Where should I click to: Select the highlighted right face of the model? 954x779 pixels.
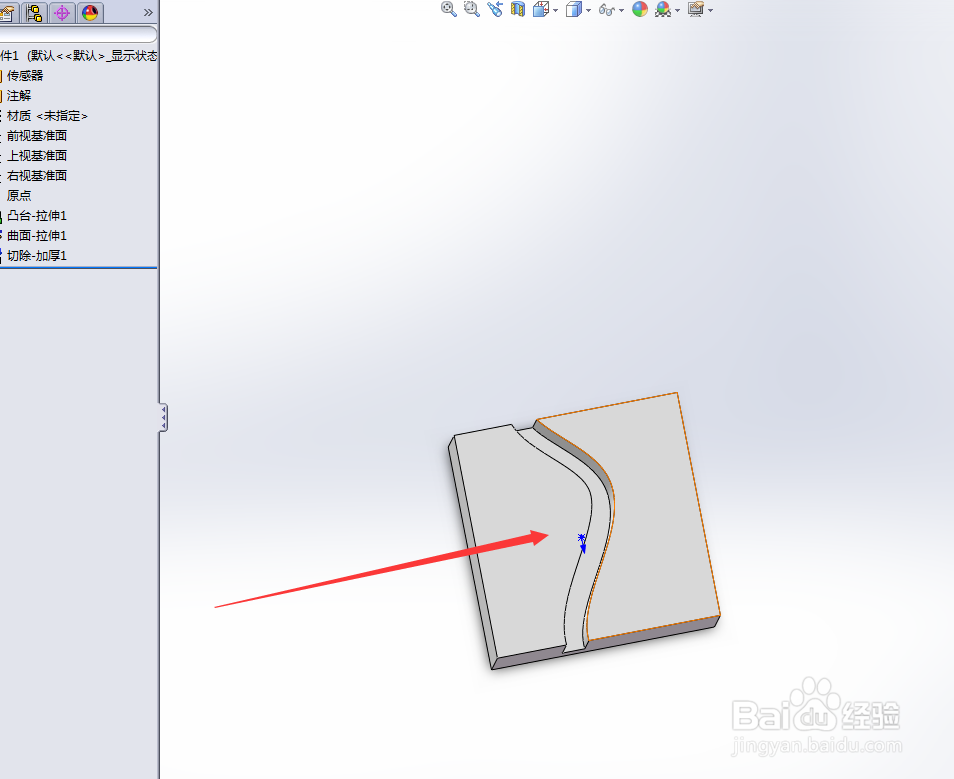pyautogui.click(x=657, y=517)
